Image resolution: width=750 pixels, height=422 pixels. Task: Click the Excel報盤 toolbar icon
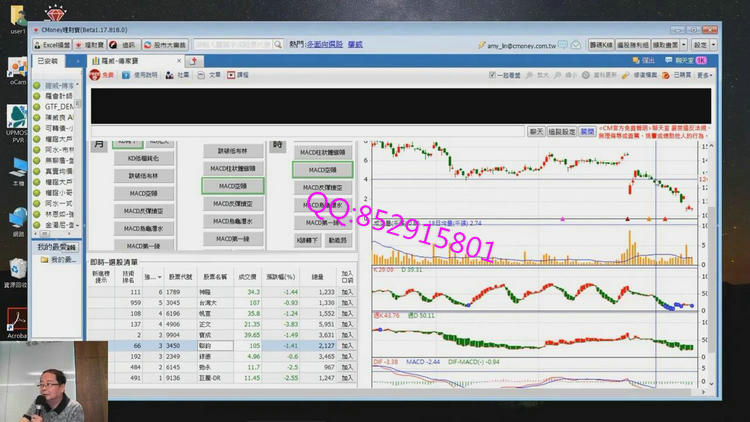tap(52, 45)
